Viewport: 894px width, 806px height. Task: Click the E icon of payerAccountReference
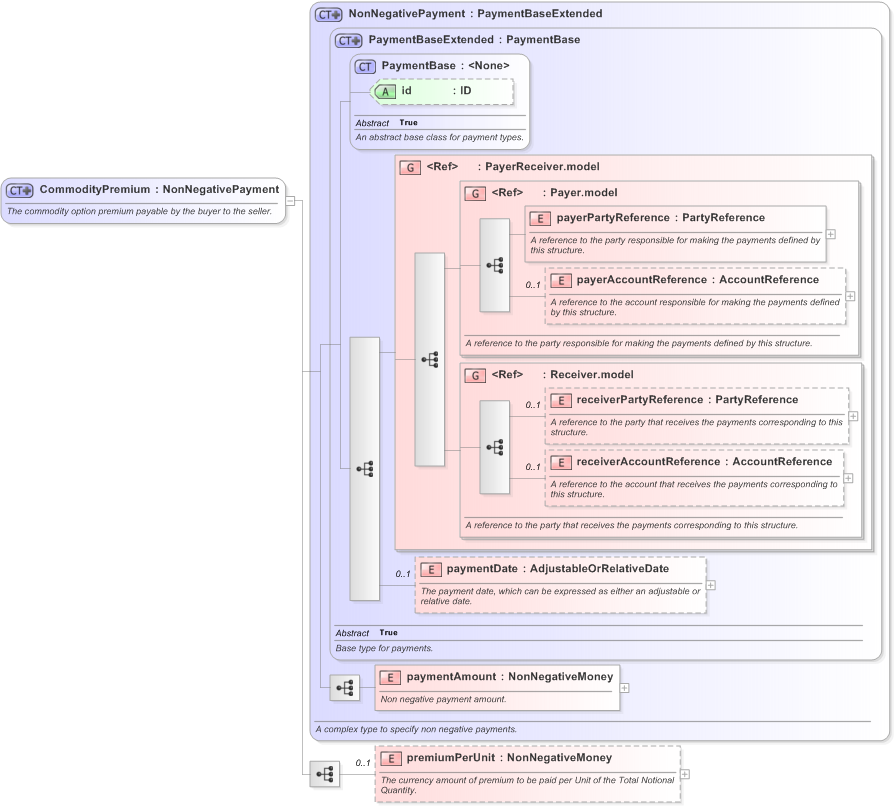click(560, 280)
